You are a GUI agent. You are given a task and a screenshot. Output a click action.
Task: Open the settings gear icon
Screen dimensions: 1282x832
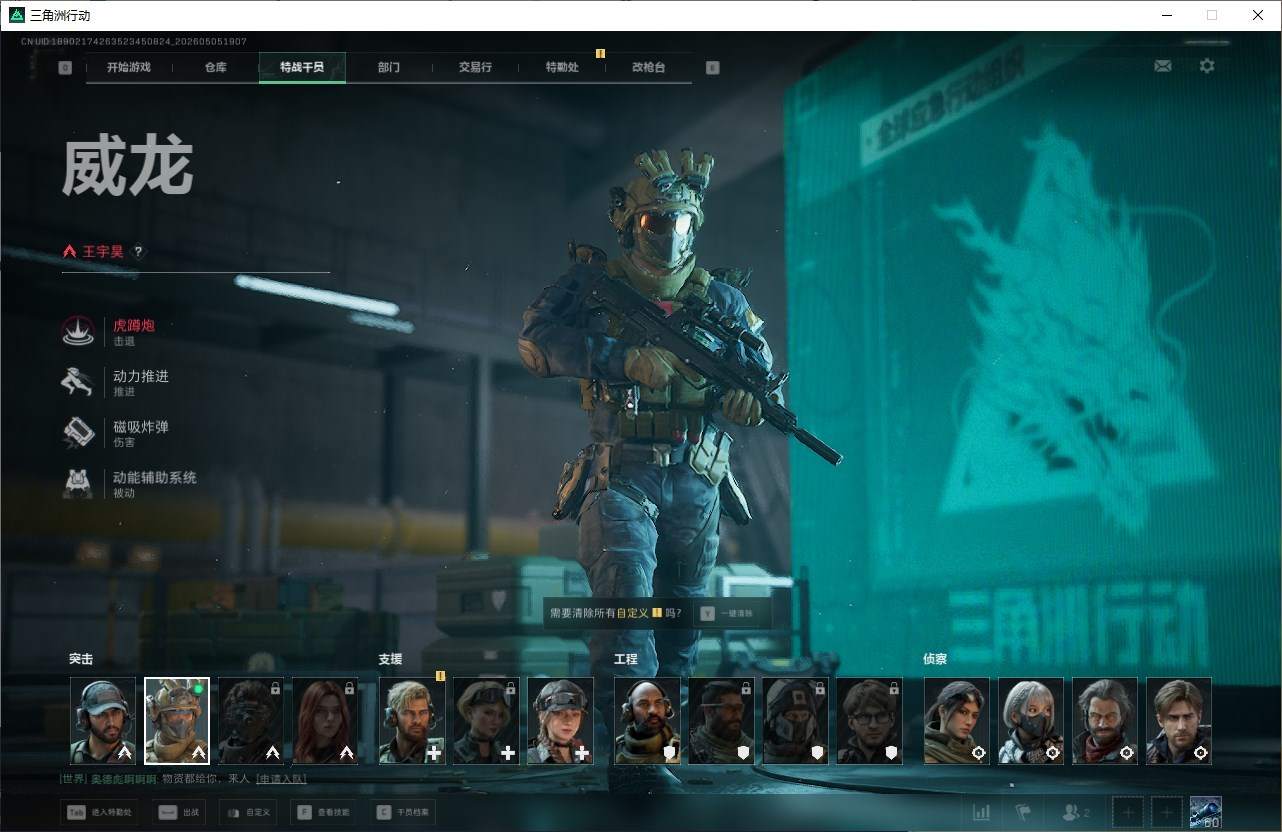click(1207, 66)
